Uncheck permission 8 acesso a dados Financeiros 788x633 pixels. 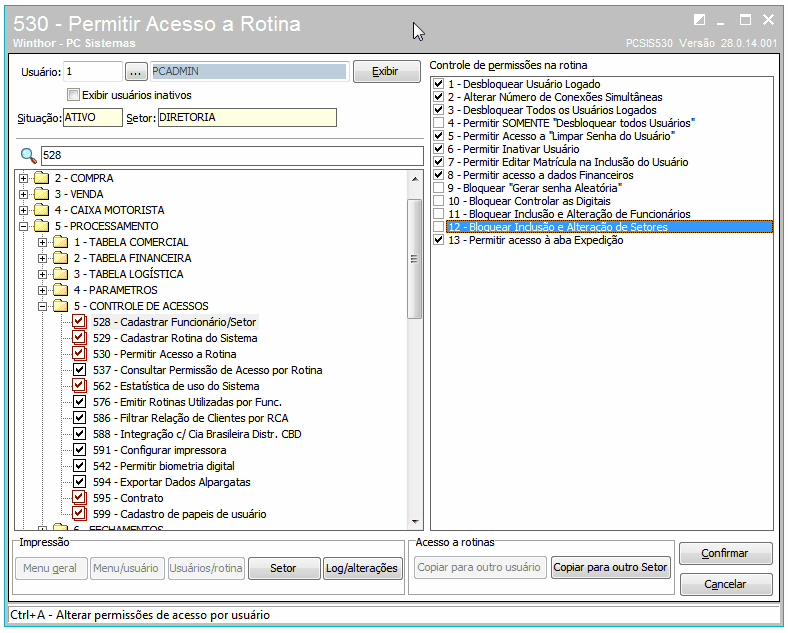(439, 175)
